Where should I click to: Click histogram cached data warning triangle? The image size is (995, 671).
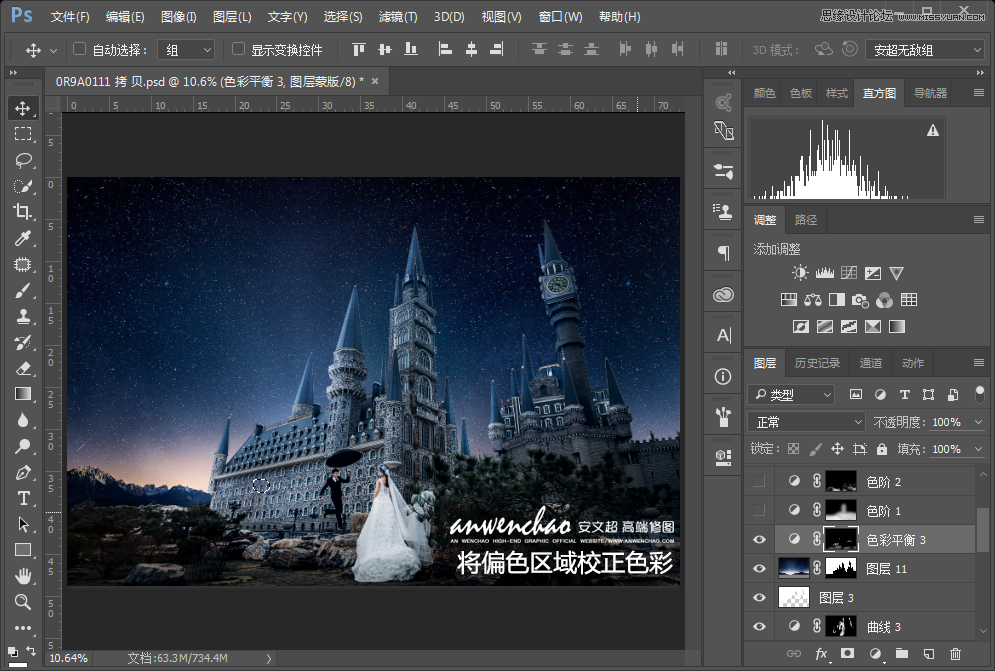click(933, 131)
